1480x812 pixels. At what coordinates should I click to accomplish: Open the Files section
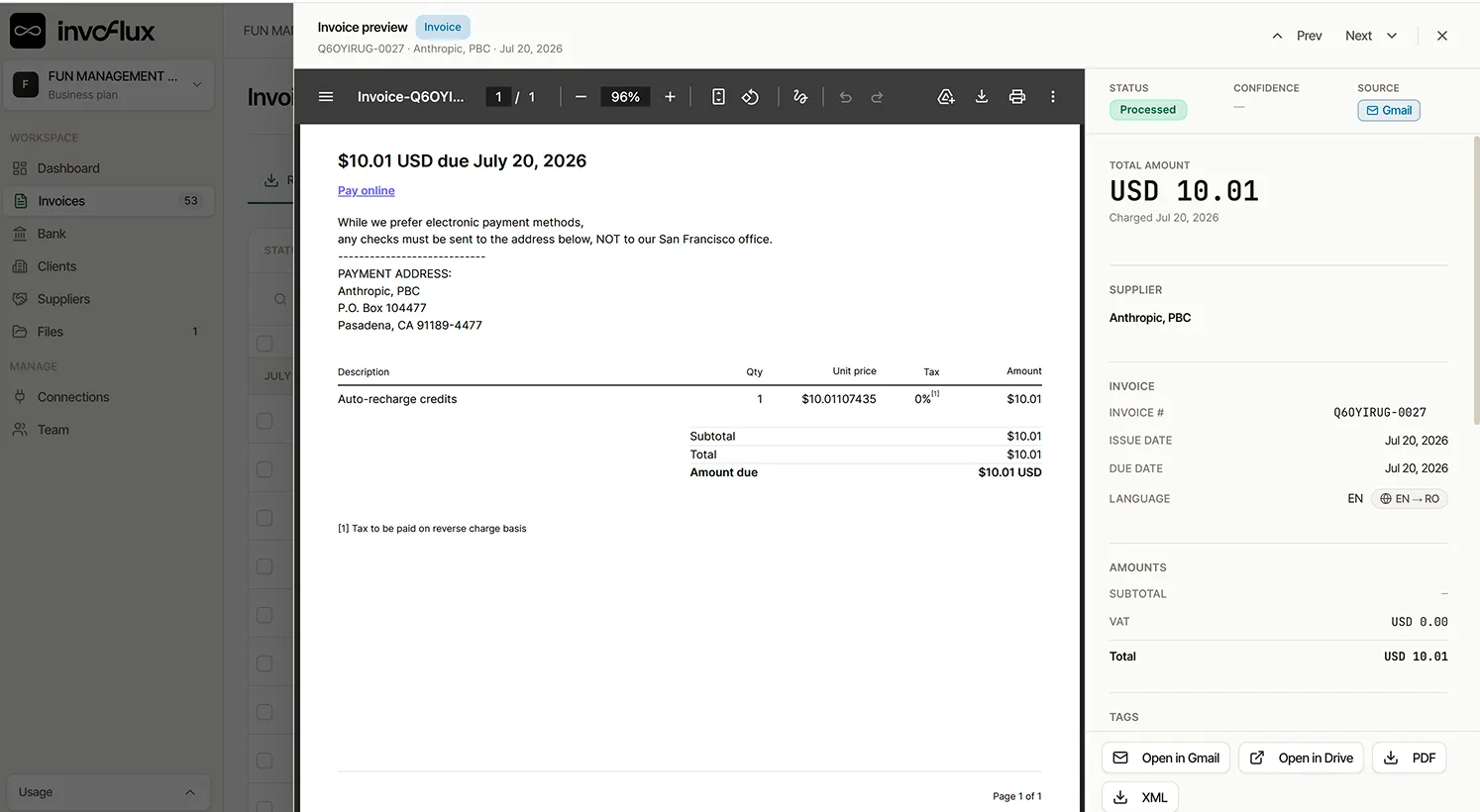pyautogui.click(x=108, y=332)
